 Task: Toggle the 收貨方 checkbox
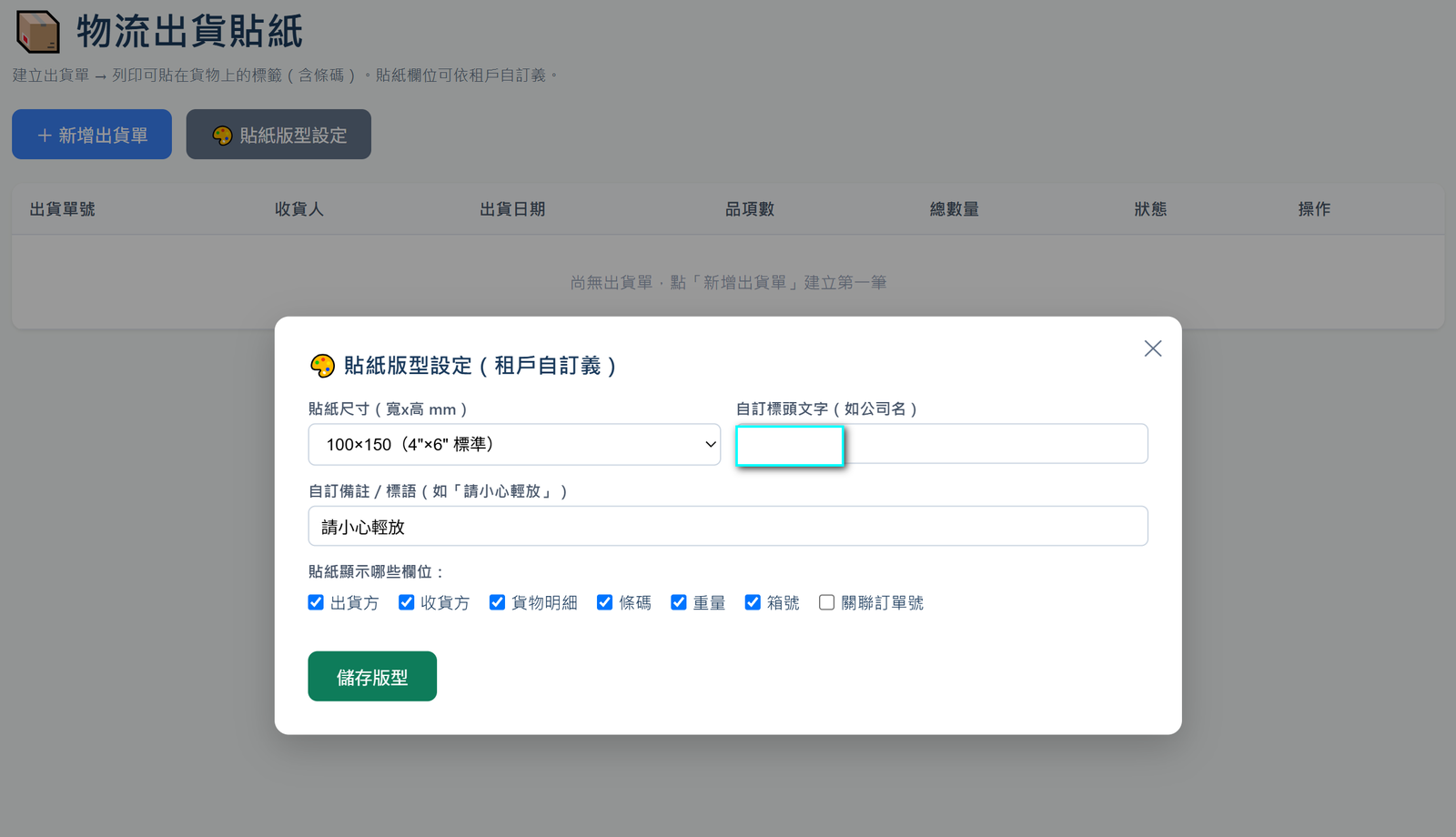(407, 602)
